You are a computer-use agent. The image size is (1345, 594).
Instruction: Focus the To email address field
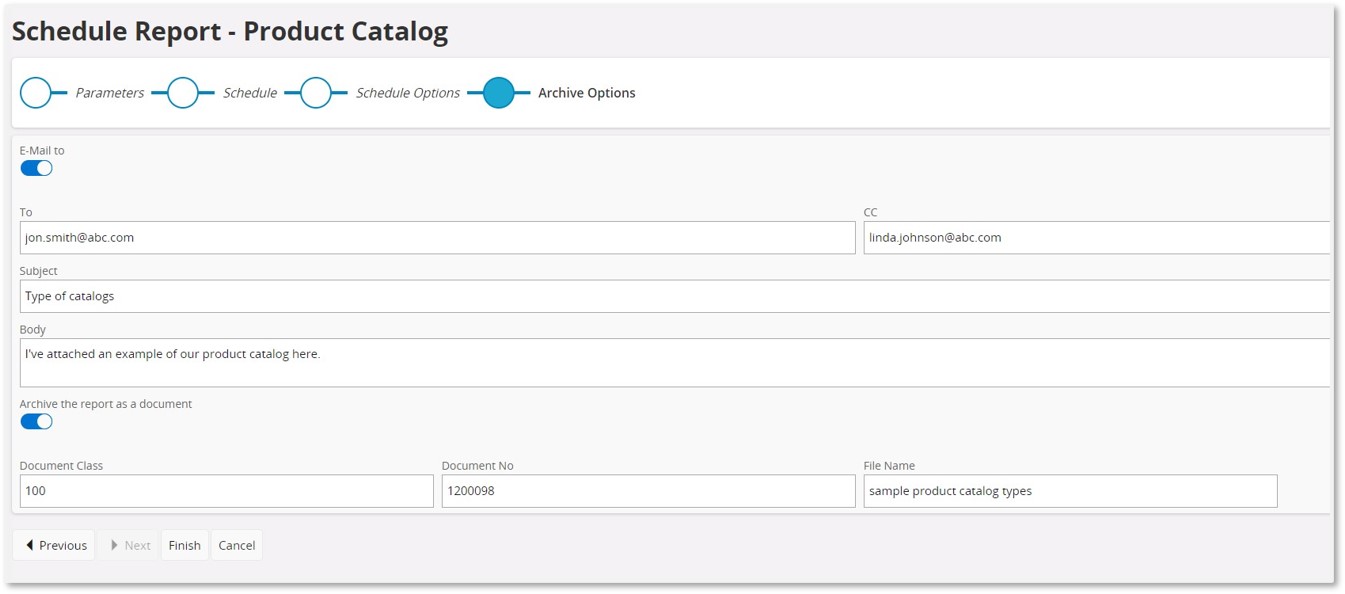tap(437, 238)
